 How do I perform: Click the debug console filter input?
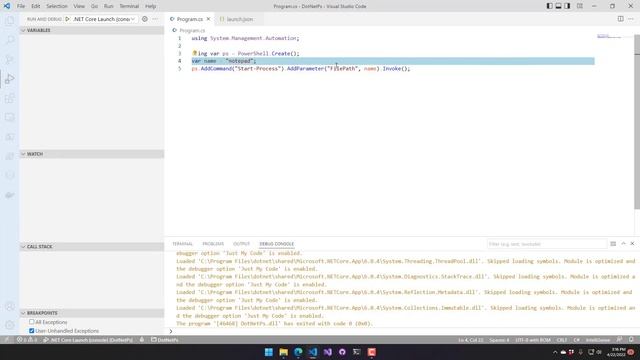547,244
